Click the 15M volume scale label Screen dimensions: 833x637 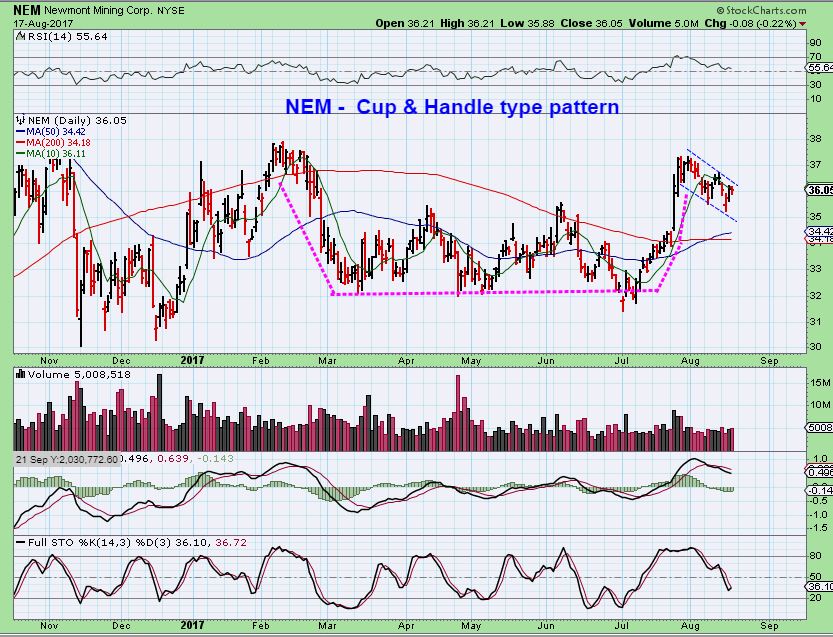pyautogui.click(x=821, y=383)
